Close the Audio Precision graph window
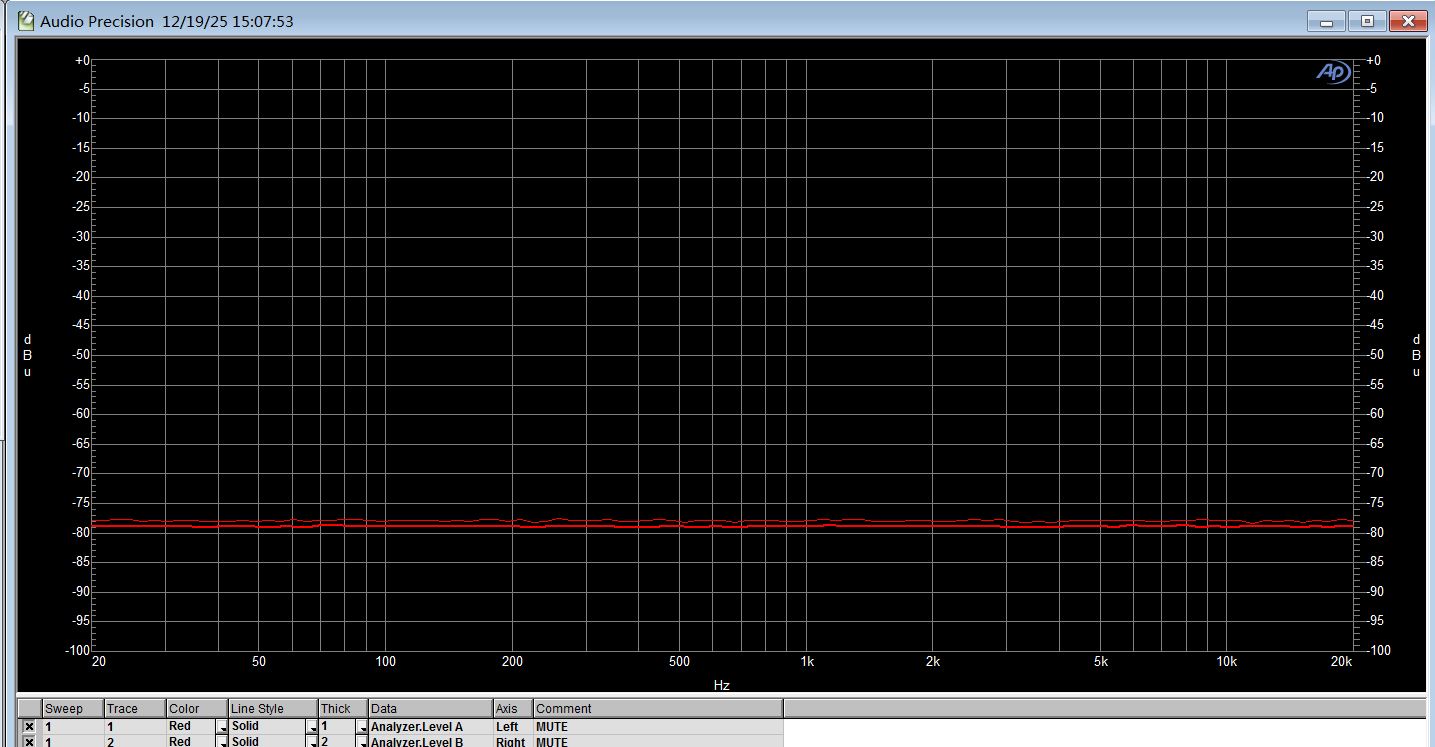 (1408, 21)
